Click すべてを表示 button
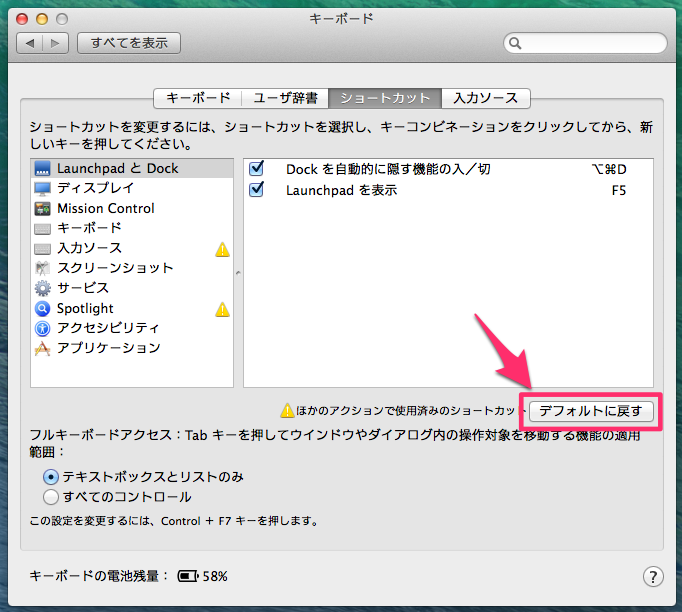This screenshot has width=682, height=612. point(129,43)
